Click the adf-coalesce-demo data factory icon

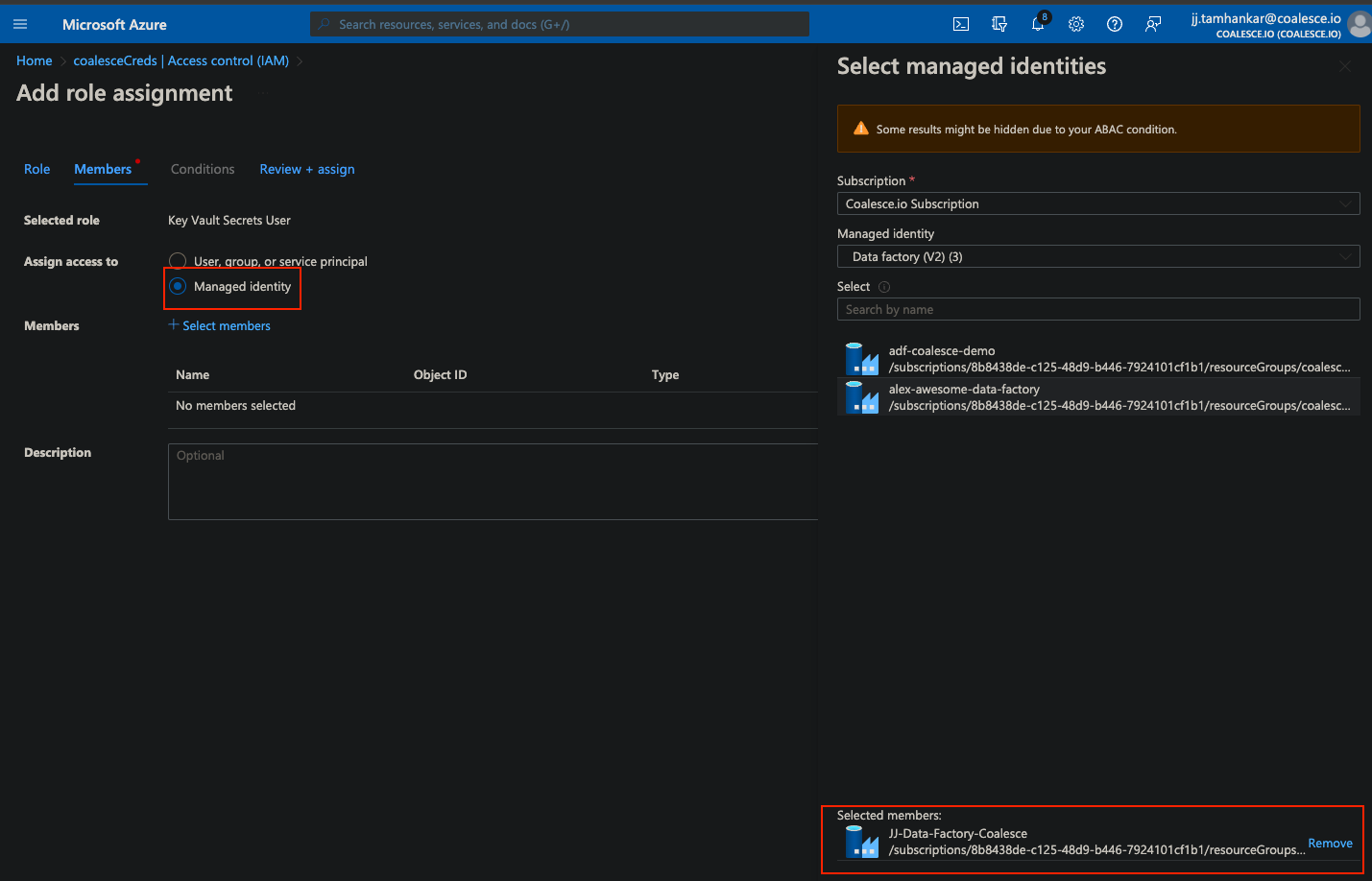tap(862, 359)
